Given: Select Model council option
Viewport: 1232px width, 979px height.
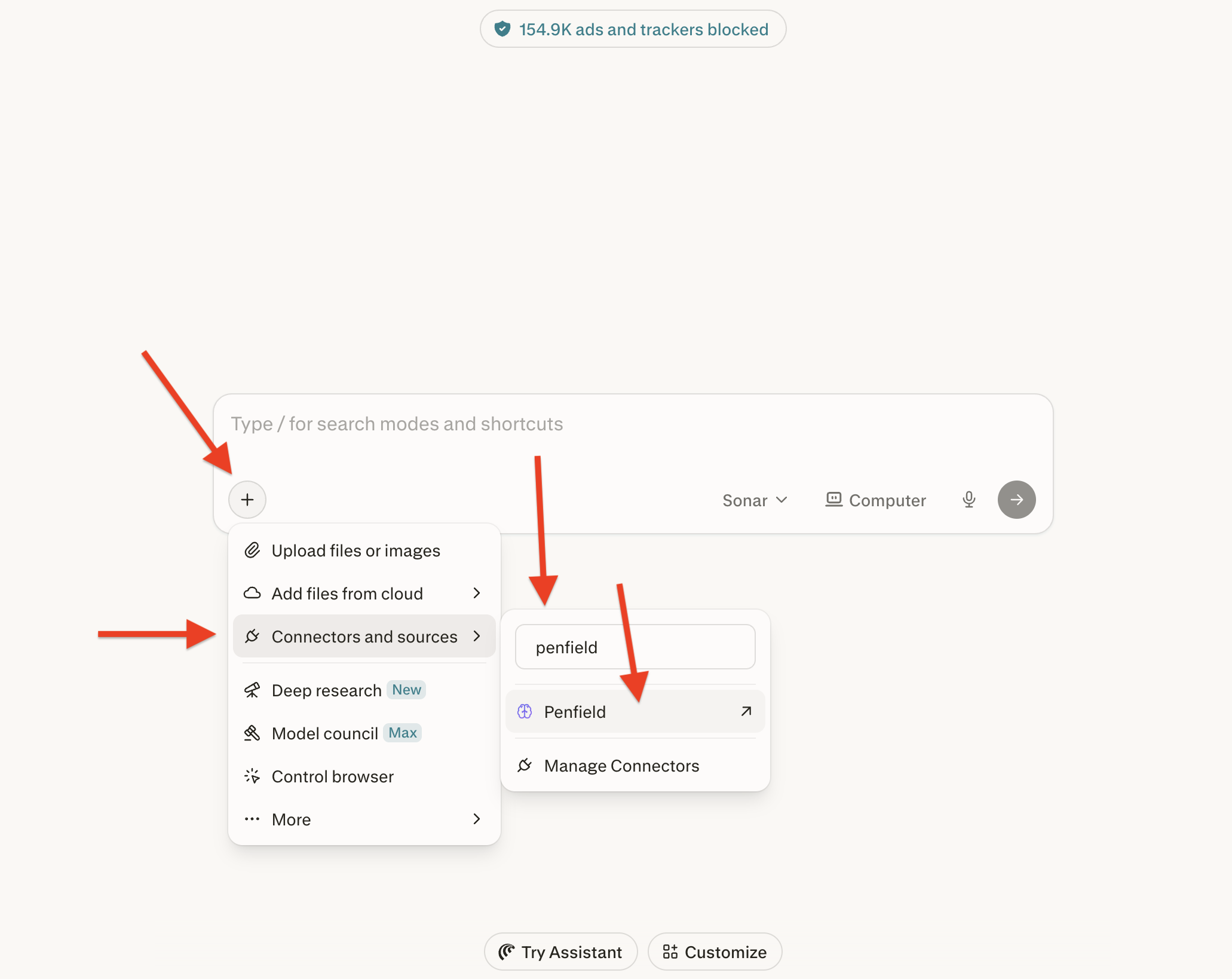Looking at the screenshot, I should (x=364, y=733).
